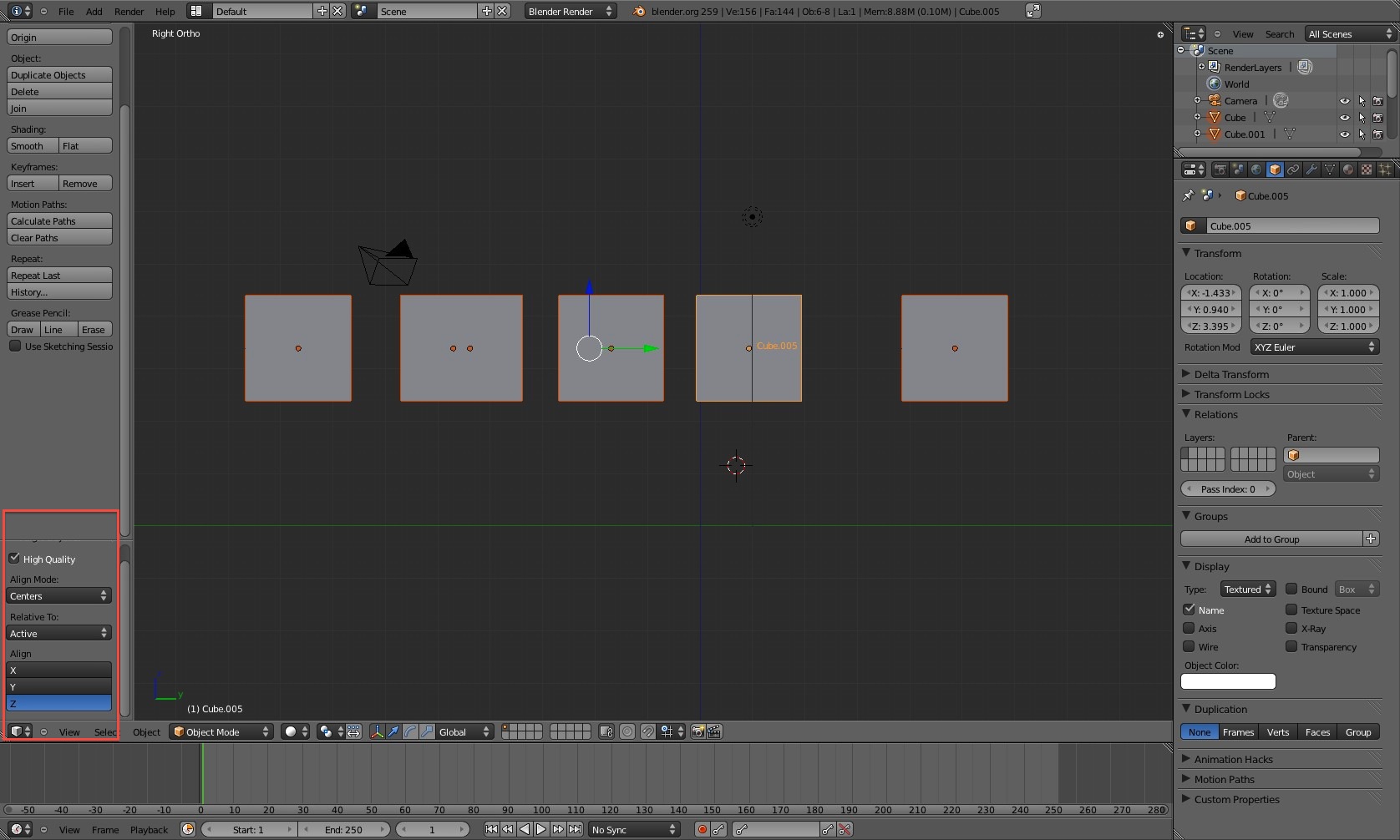Open the Modifiers tab (wrench icon)
Viewport: 1400px width, 840px height.
[1311, 170]
